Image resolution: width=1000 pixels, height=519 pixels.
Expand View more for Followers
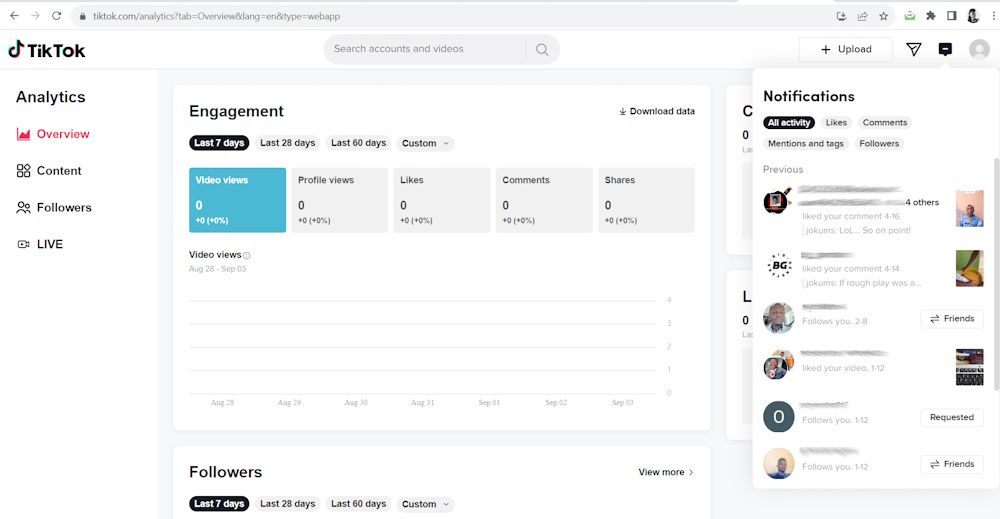point(665,472)
